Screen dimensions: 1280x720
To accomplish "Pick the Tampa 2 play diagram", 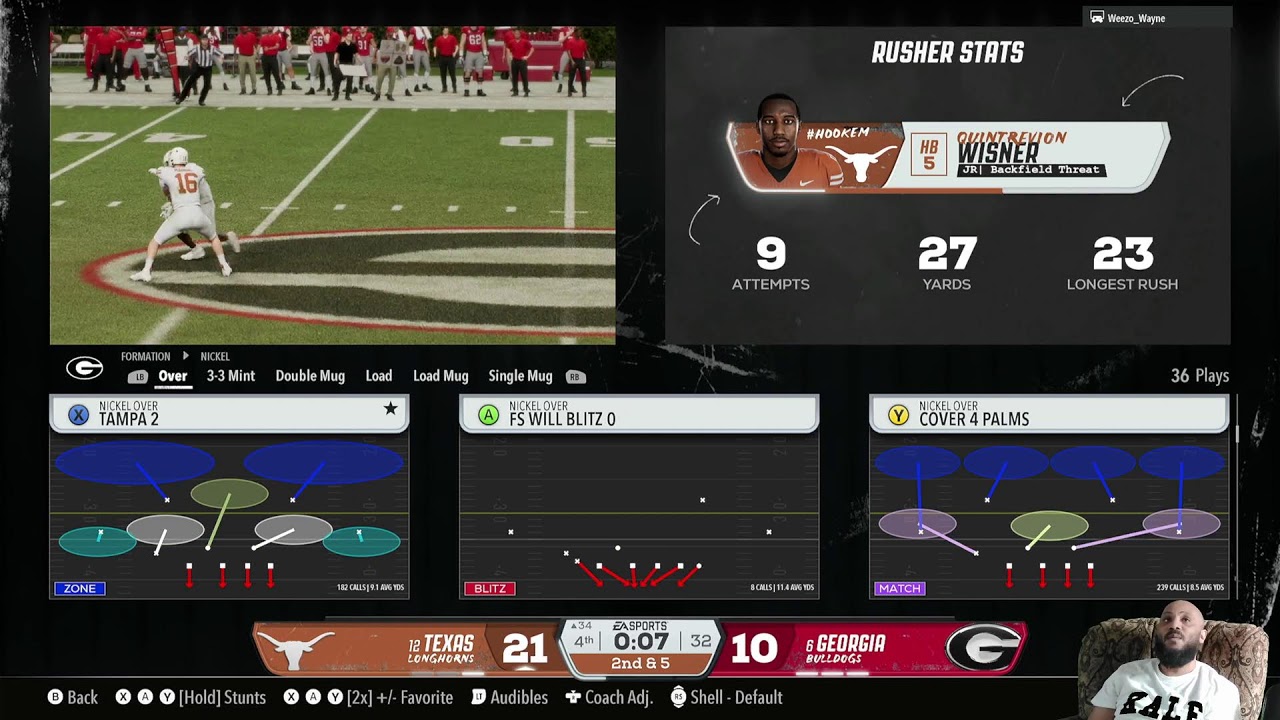I will pyautogui.click(x=229, y=516).
